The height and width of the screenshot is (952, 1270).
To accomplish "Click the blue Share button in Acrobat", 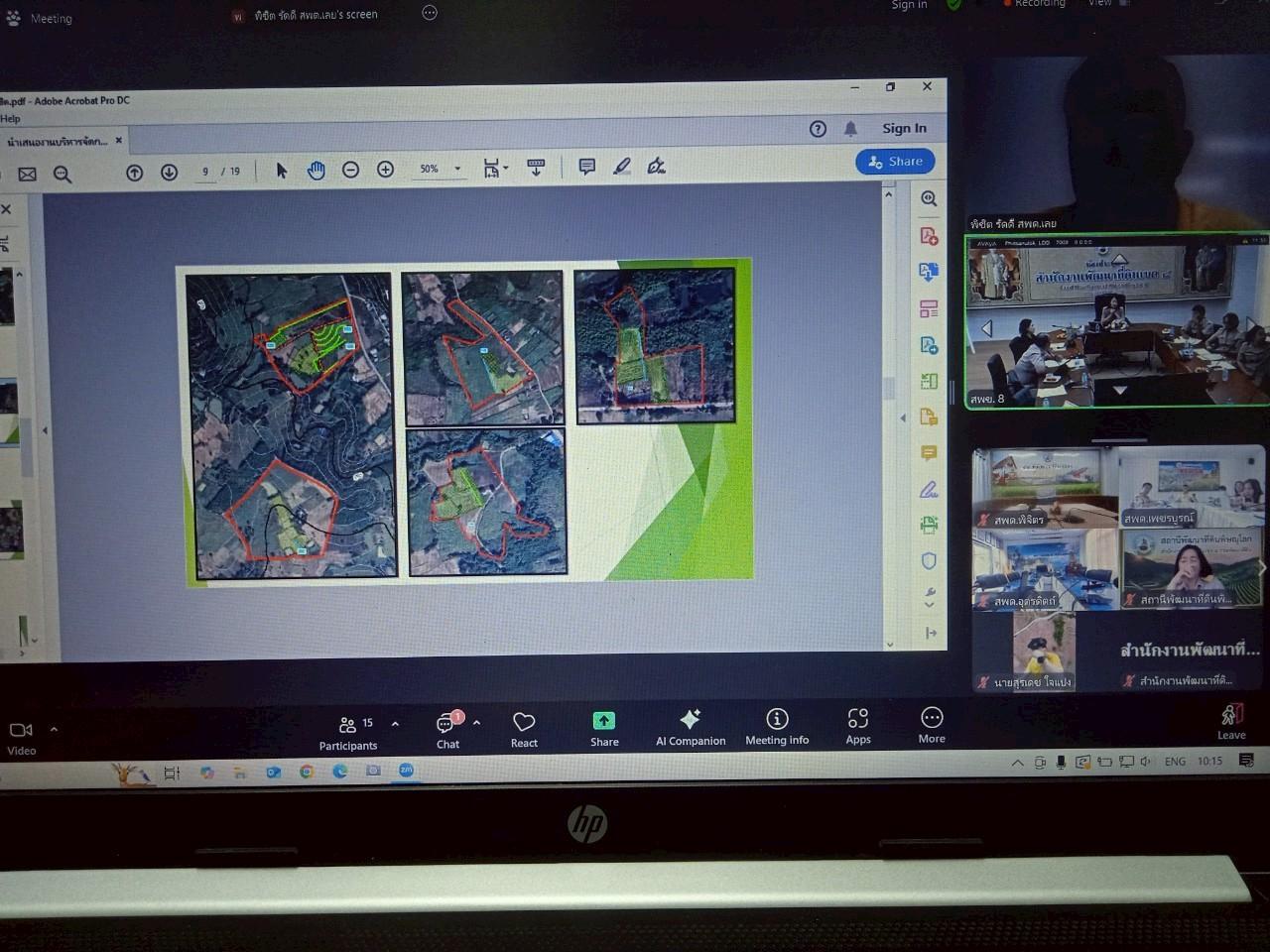I will (895, 162).
